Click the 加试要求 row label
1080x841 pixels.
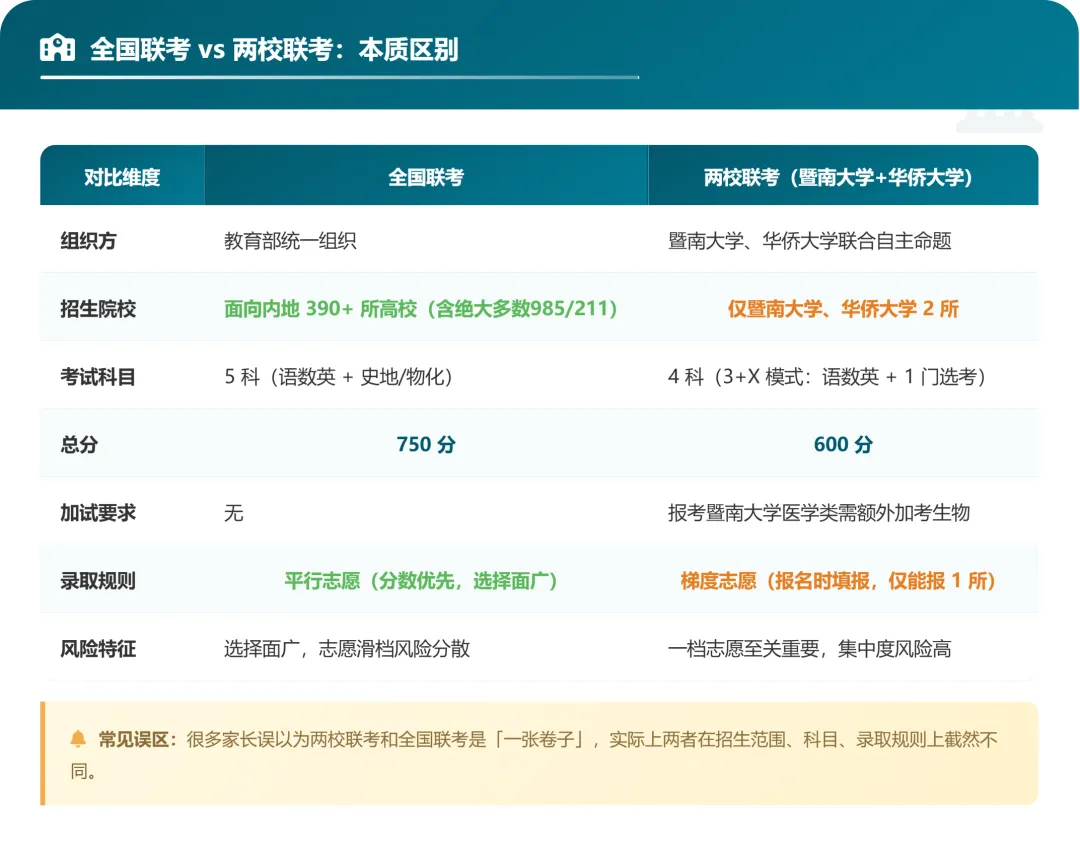pyautogui.click(x=98, y=512)
